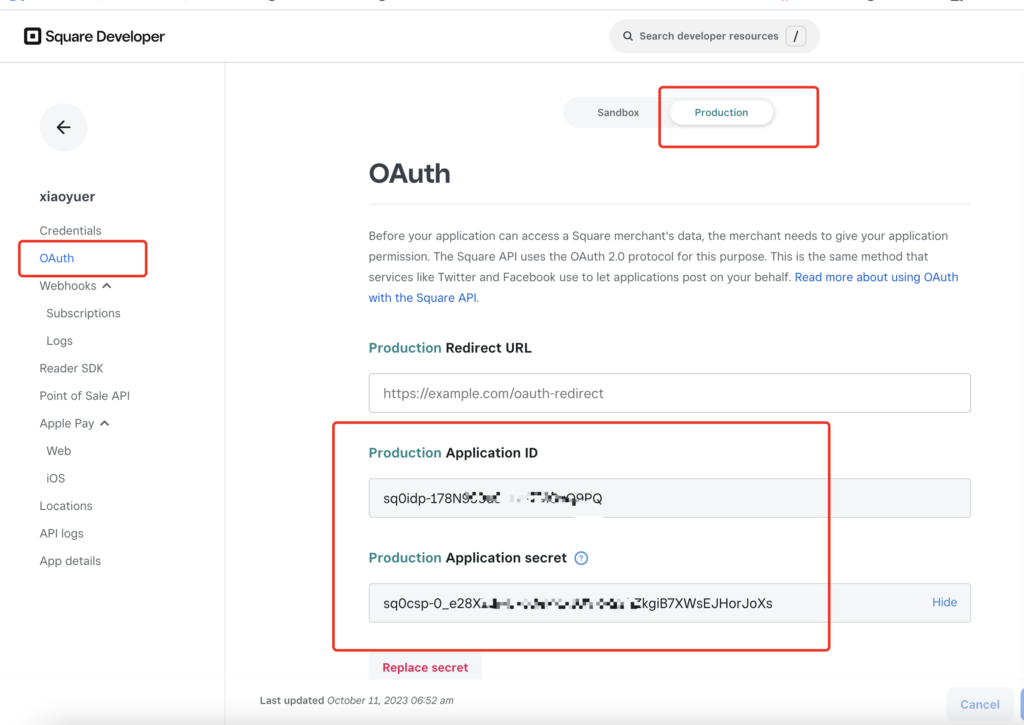Open the Application secret help icon
The width and height of the screenshot is (1024, 725).
tap(581, 558)
